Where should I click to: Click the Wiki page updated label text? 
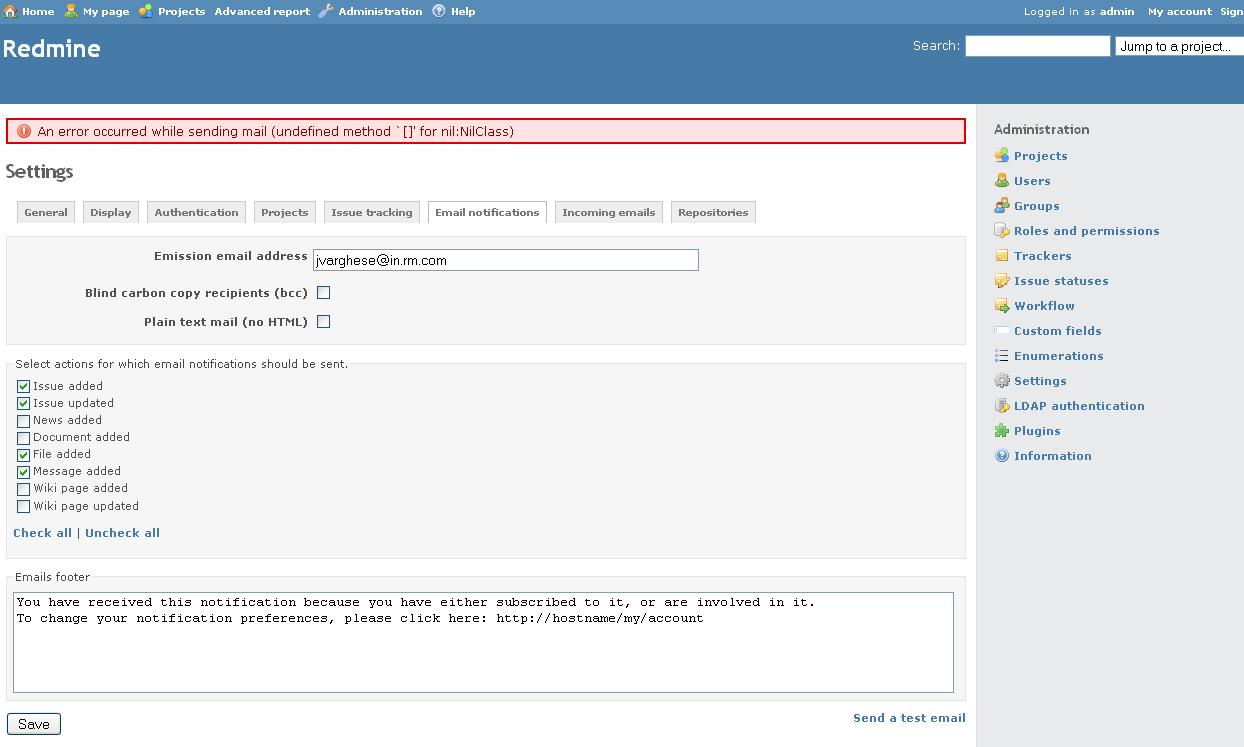(86, 506)
